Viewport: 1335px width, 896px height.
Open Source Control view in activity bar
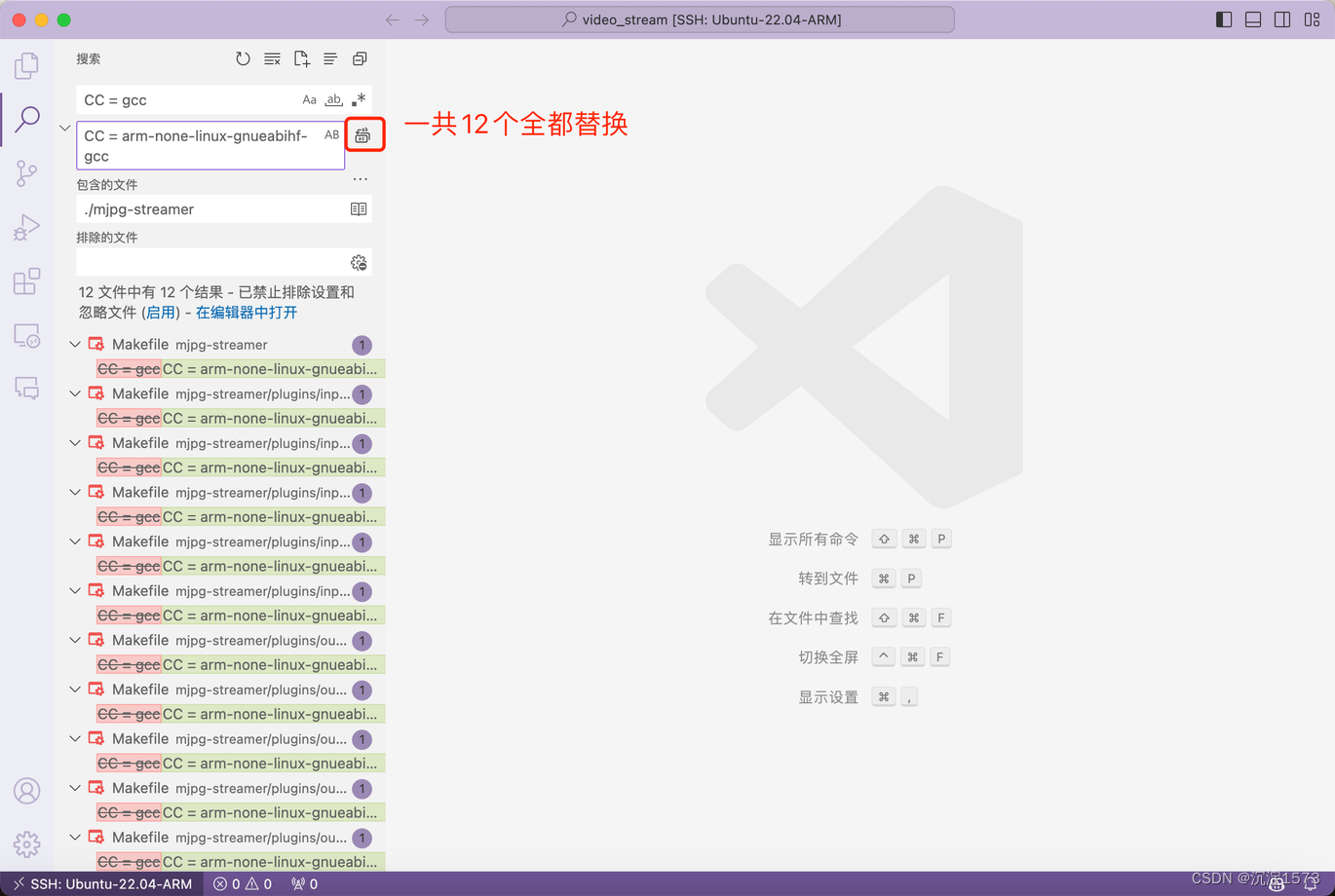[26, 173]
